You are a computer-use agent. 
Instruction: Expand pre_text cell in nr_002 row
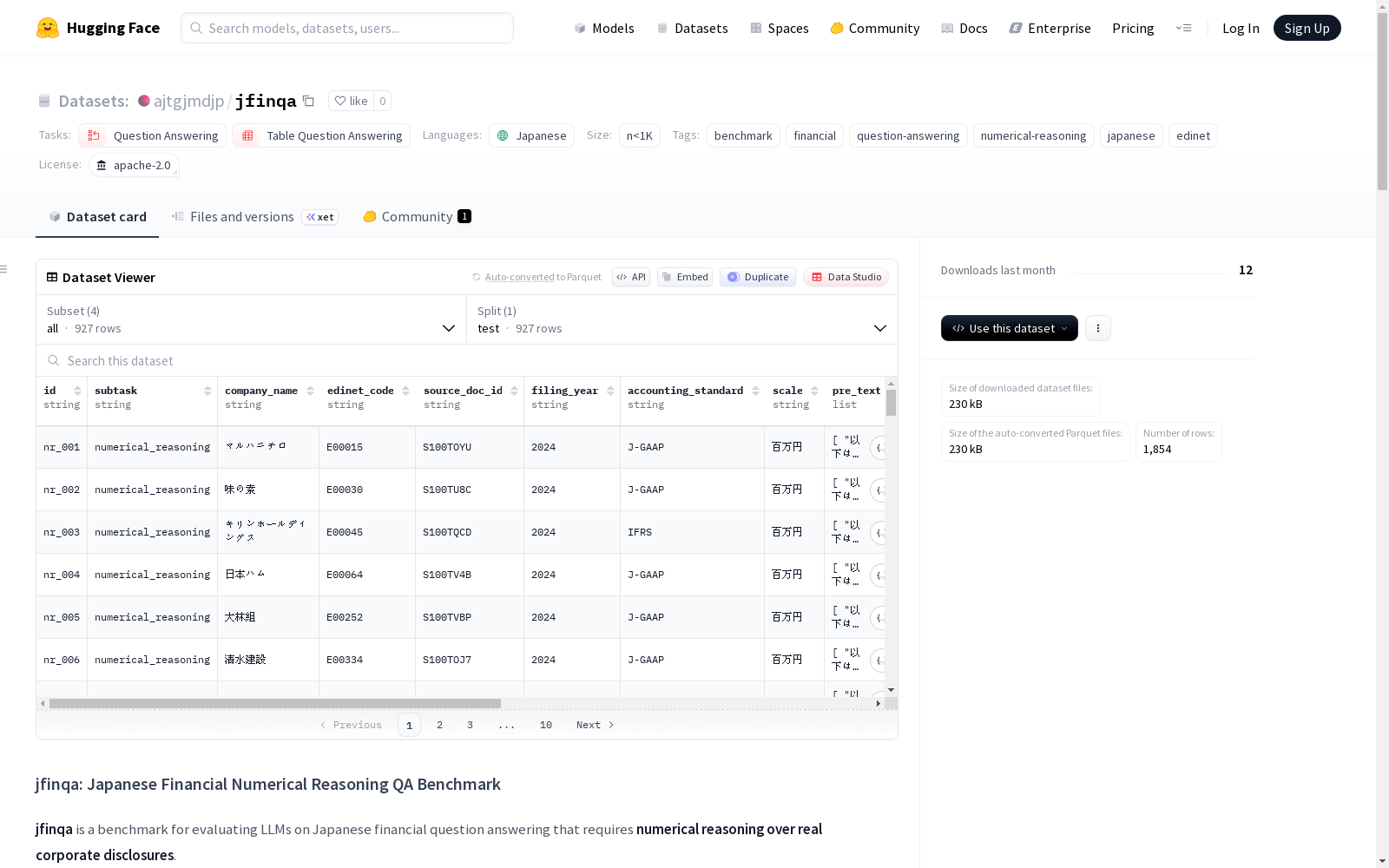click(878, 490)
